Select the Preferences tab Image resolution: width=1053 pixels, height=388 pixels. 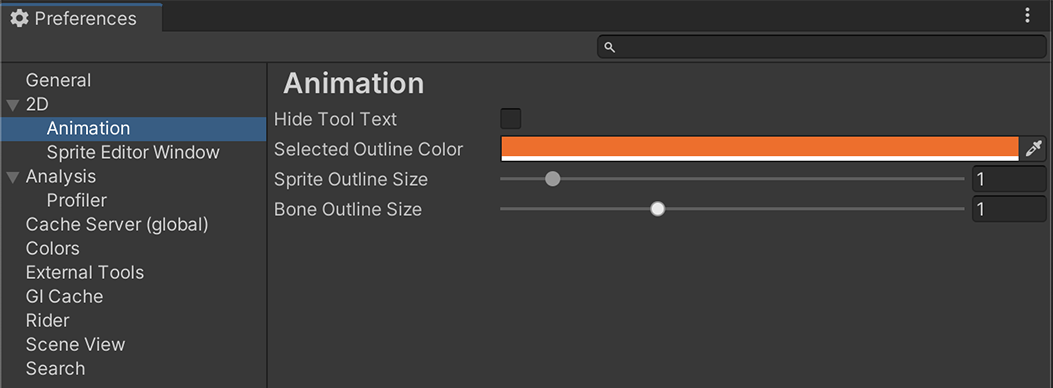pos(82,18)
